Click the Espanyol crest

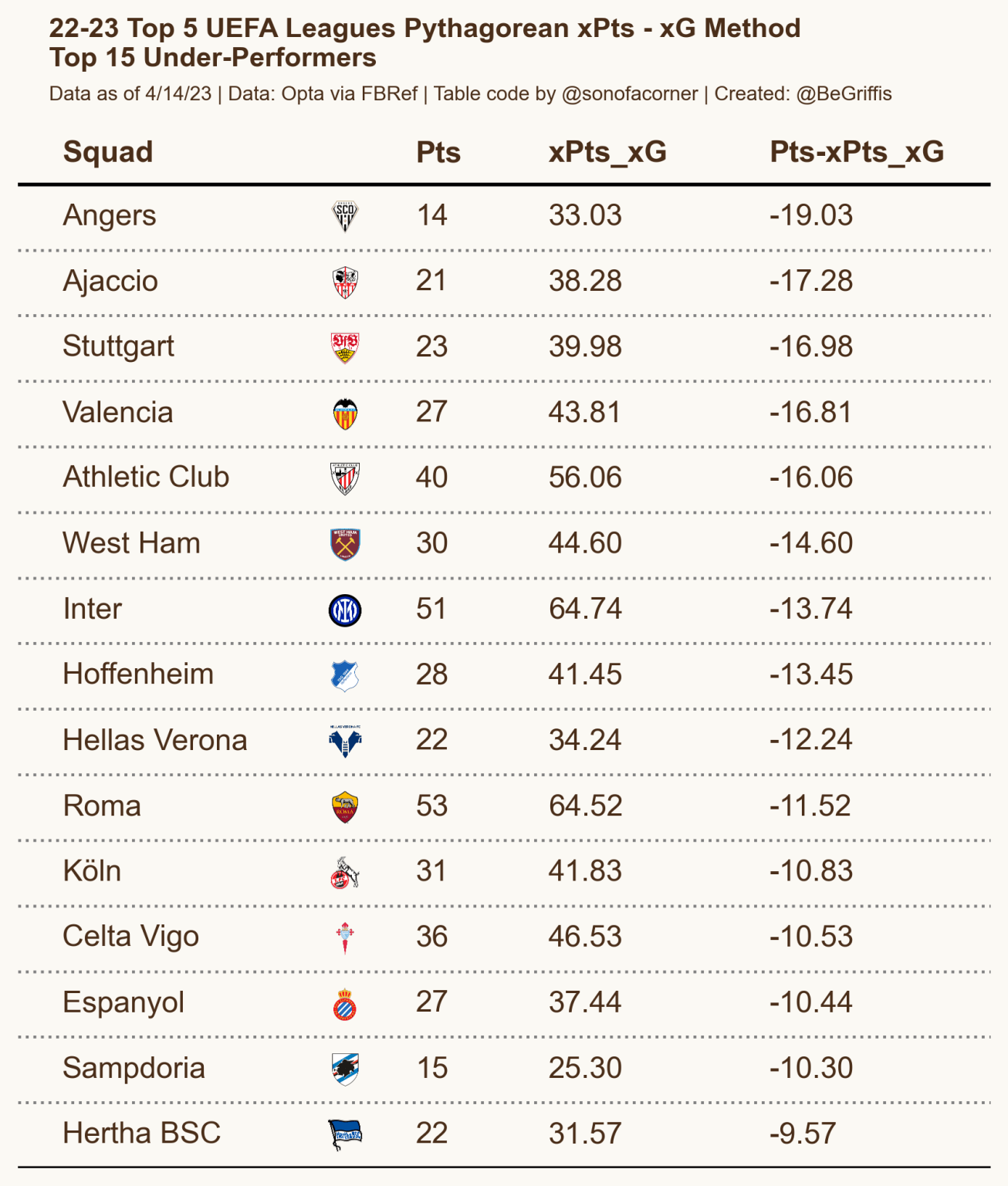tap(345, 1003)
